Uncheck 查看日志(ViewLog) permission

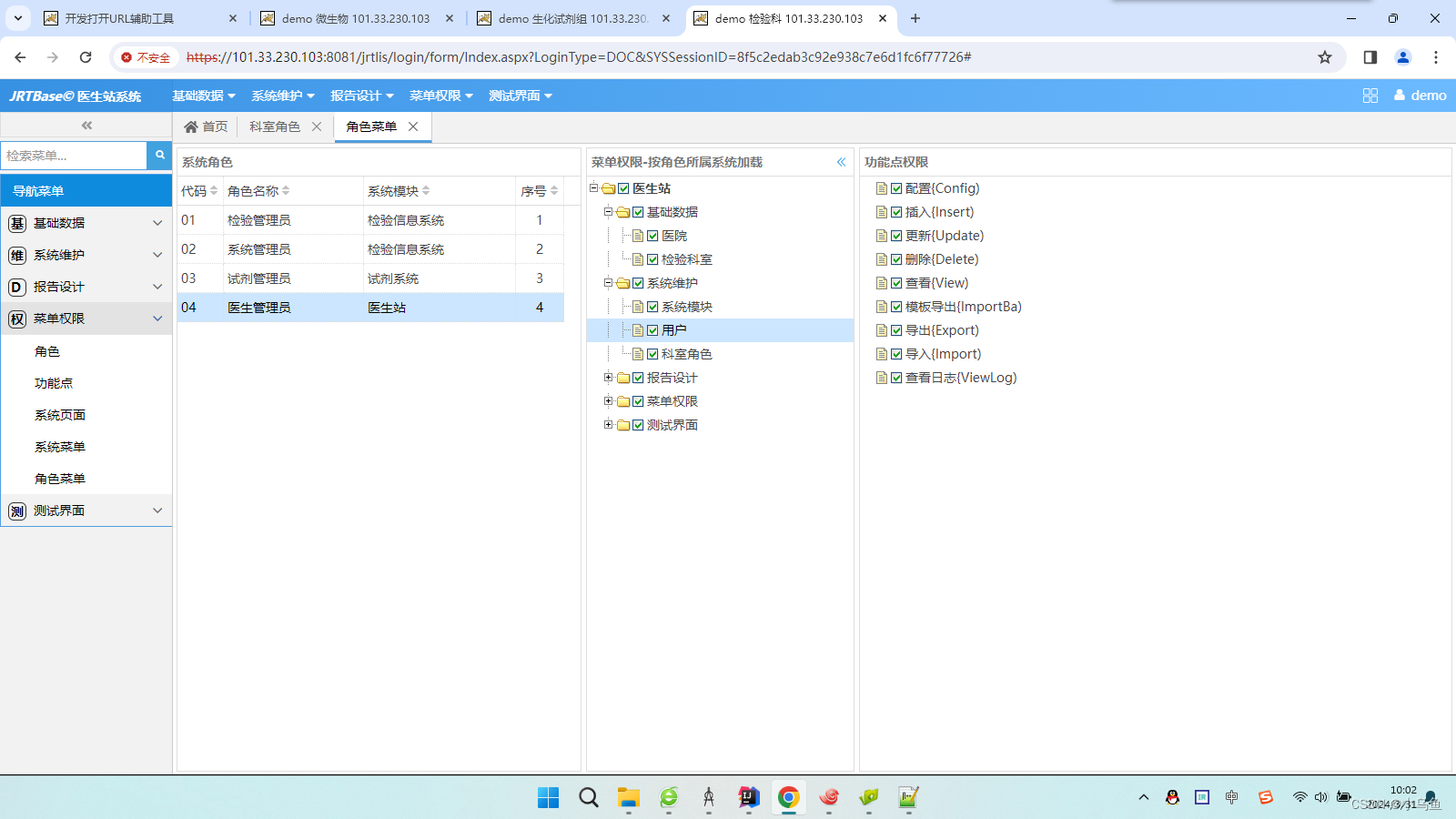tap(896, 378)
